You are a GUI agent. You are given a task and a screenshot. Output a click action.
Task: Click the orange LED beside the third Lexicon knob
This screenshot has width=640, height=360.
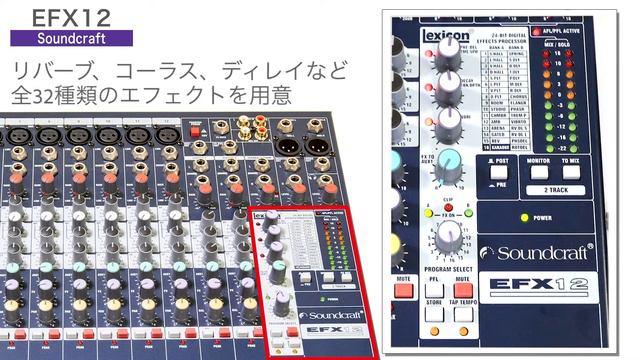pyautogui.click(x=429, y=122)
